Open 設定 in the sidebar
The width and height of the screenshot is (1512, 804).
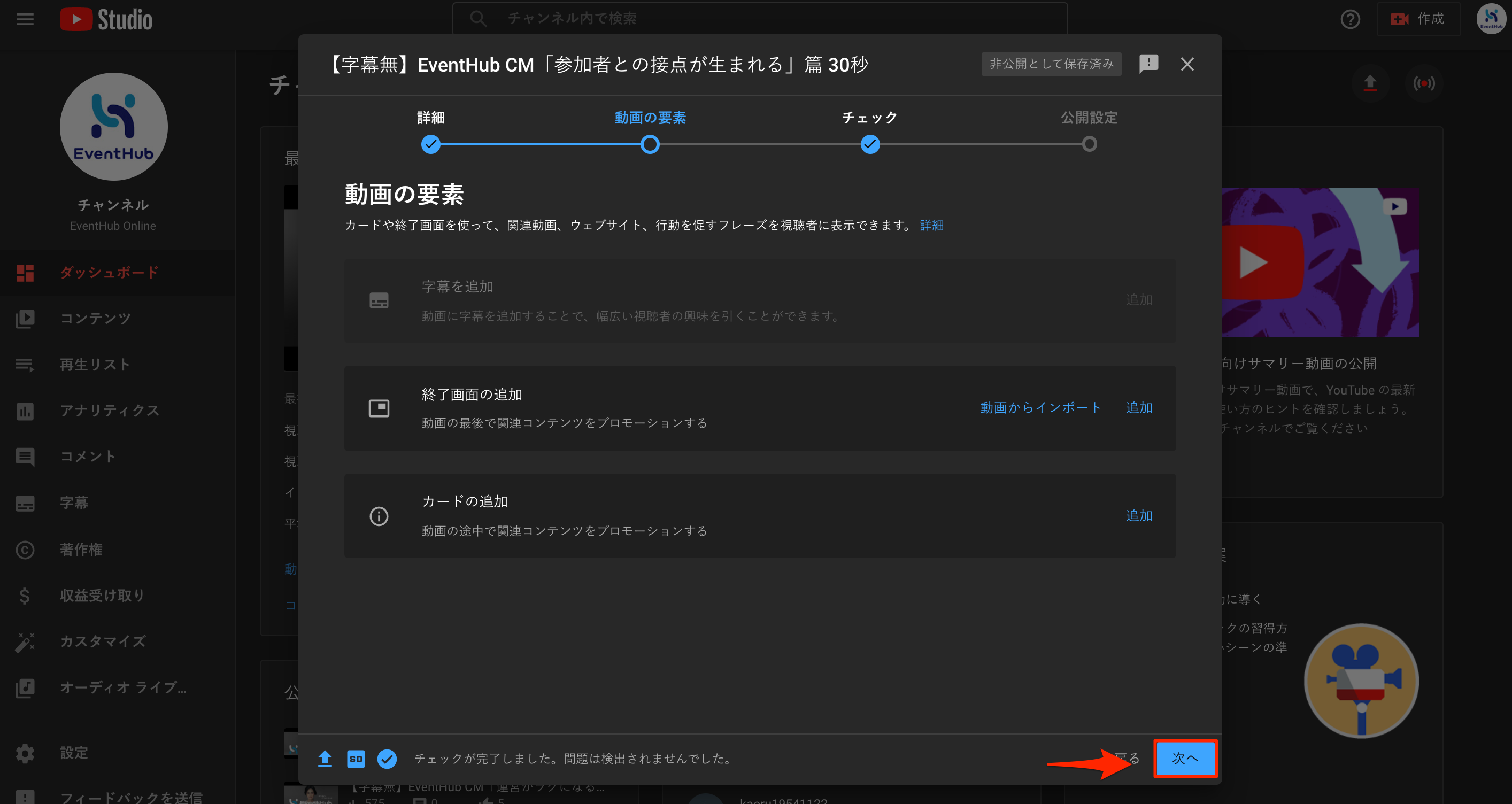pyautogui.click(x=118, y=753)
